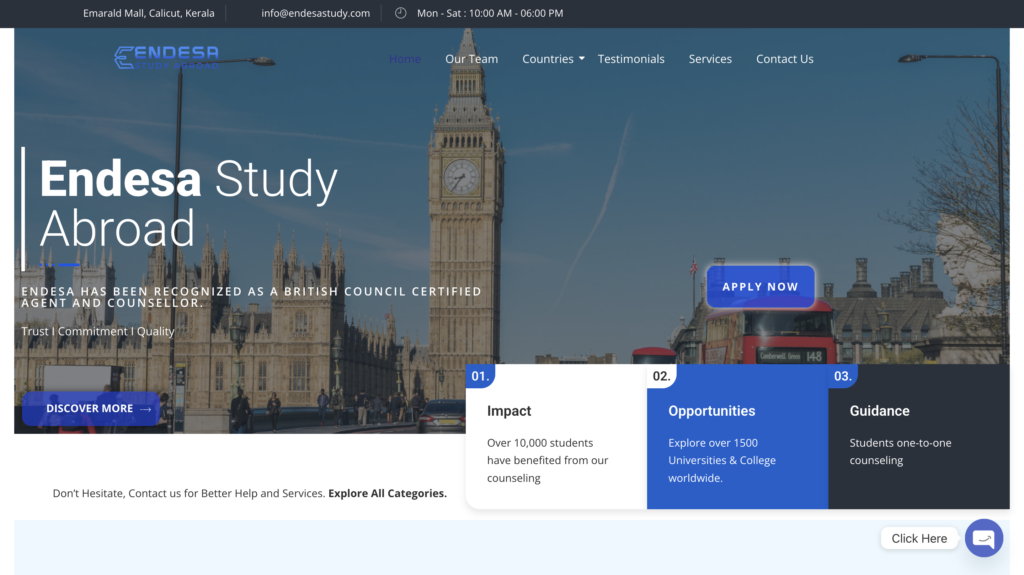Click the 02. number badge
Viewport: 1024px width, 575px height.
pos(661,376)
